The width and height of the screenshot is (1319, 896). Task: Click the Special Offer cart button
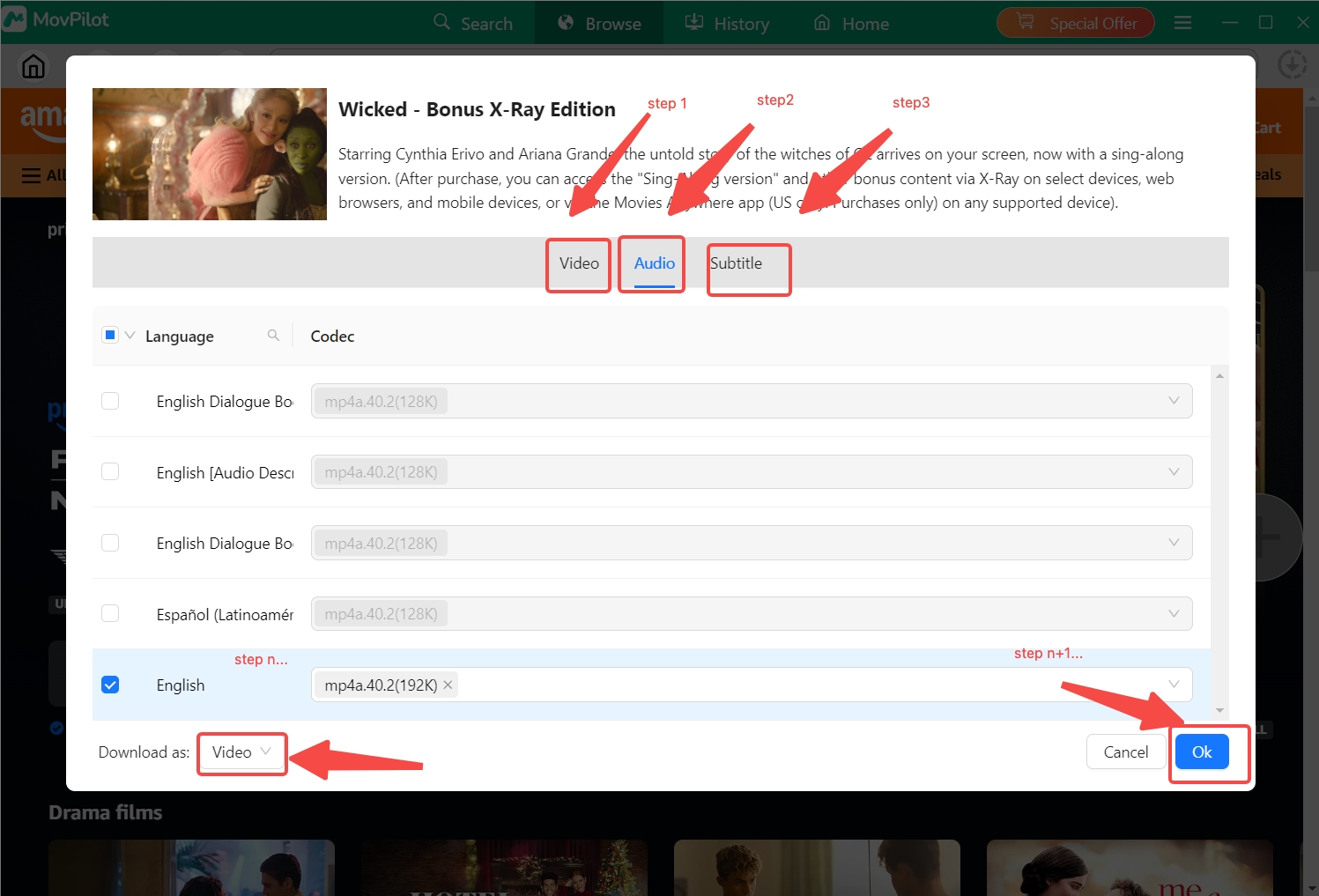point(1075,23)
